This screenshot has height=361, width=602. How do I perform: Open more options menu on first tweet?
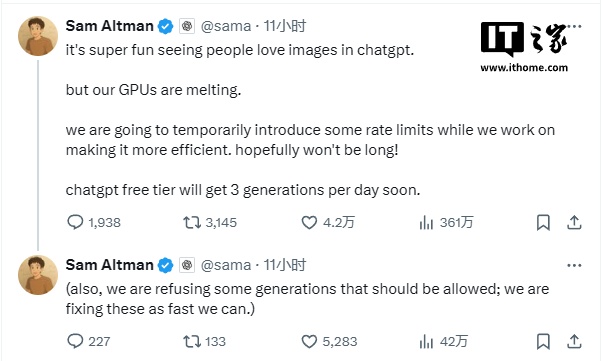(575, 26)
